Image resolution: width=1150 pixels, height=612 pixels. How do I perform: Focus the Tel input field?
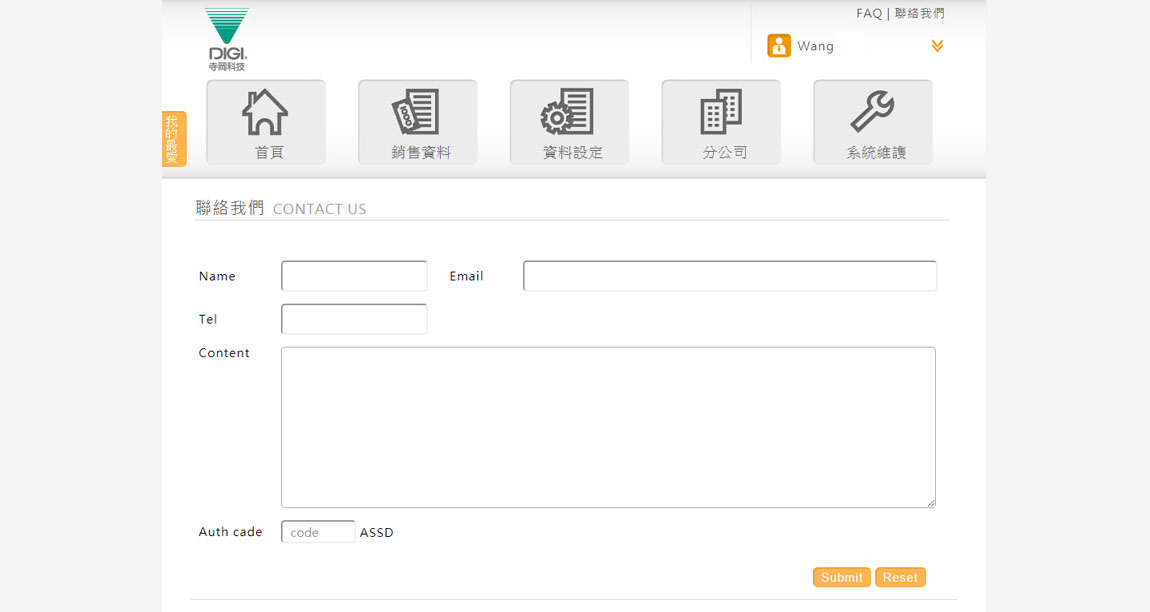click(x=354, y=319)
